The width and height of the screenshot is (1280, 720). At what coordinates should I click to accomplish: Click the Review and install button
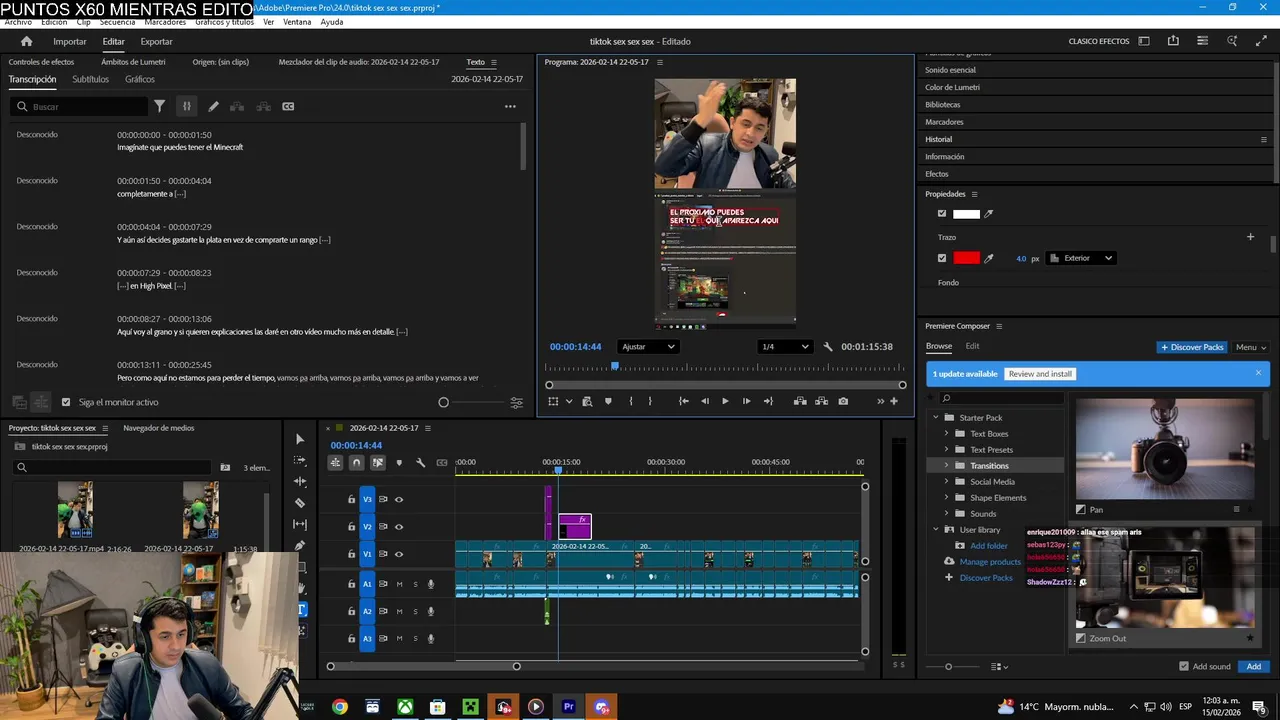tap(1040, 374)
